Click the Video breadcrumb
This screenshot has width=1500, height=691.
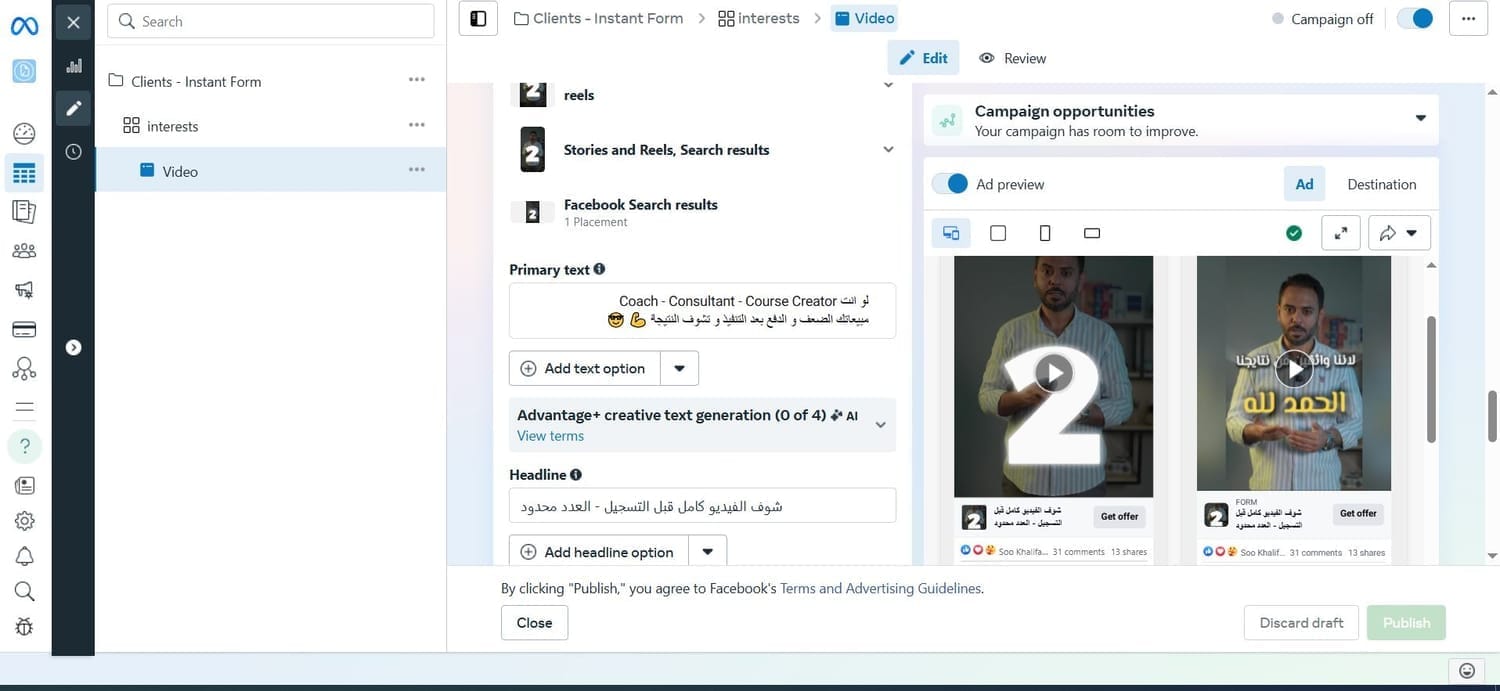[864, 18]
